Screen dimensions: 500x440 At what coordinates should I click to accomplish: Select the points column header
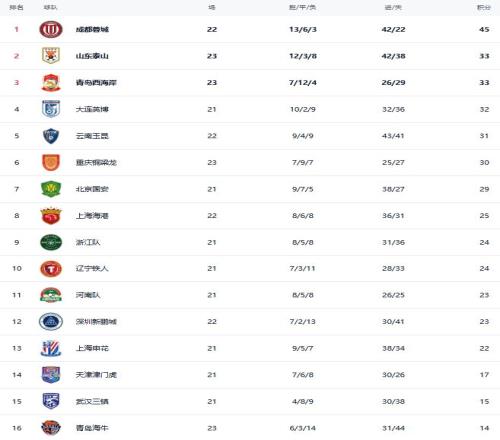pyautogui.click(x=484, y=7)
